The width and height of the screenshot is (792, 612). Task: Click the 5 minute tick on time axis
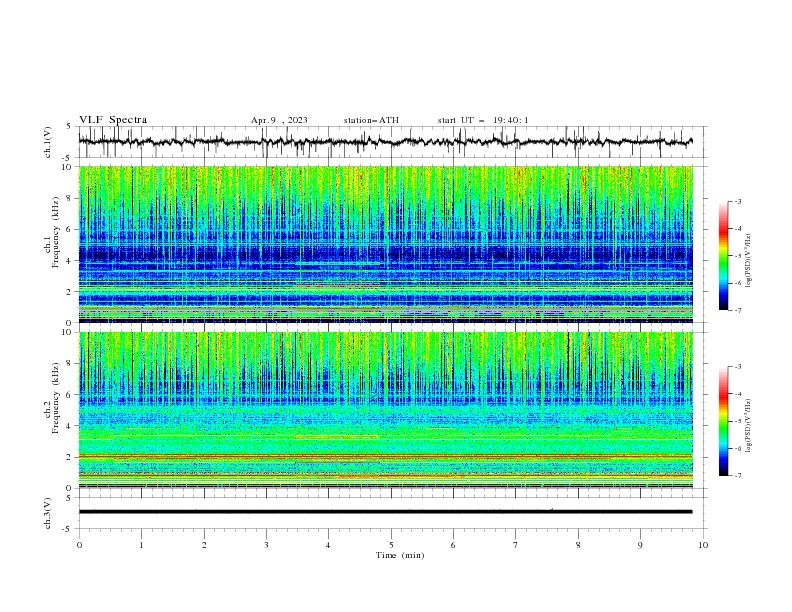[x=391, y=545]
